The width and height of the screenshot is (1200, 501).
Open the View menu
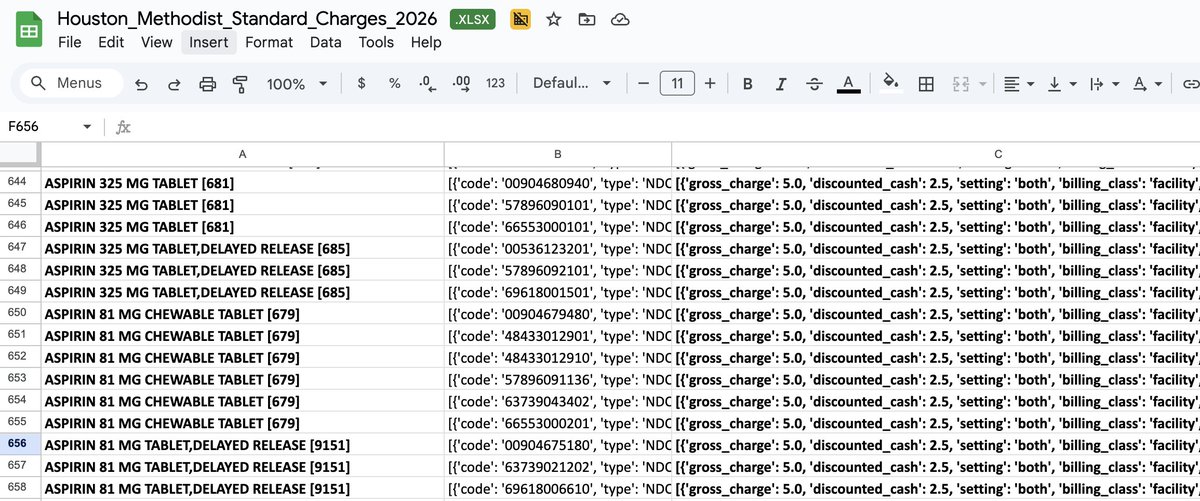(156, 42)
